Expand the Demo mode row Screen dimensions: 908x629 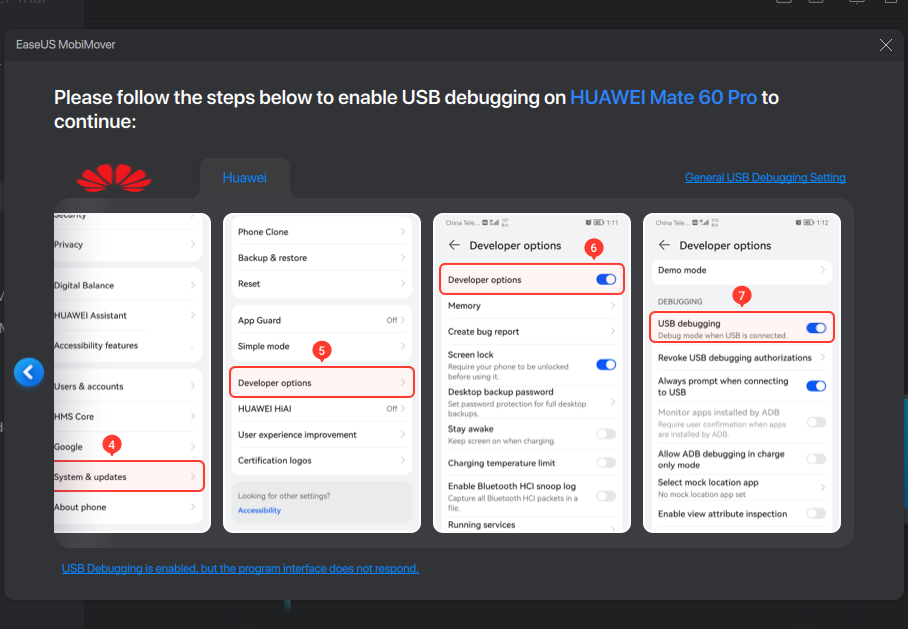click(741, 270)
